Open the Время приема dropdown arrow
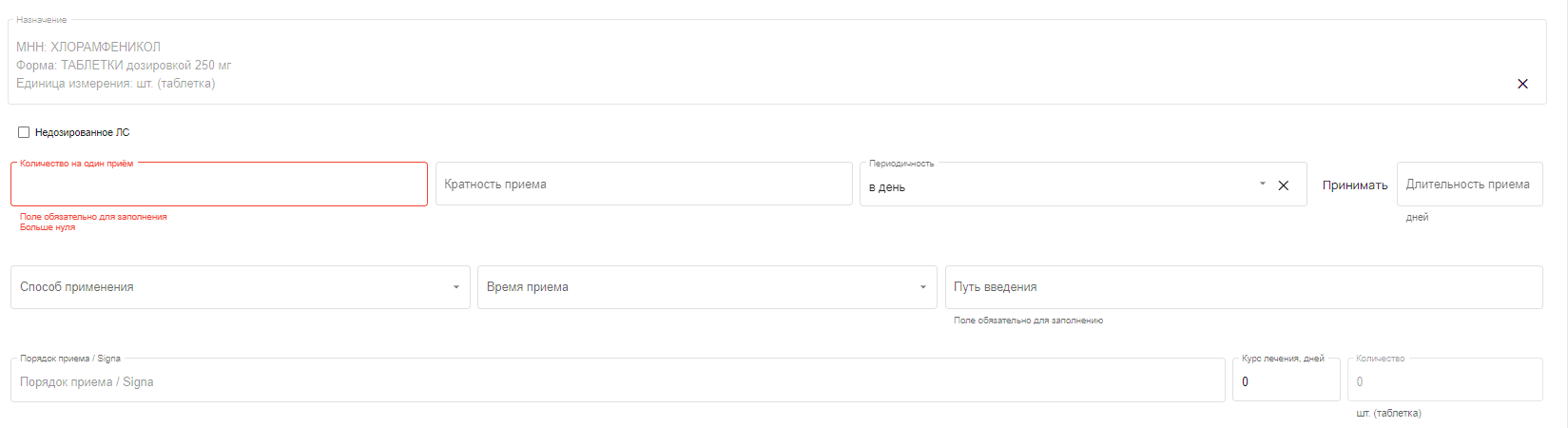This screenshot has width=1568, height=428. pyautogui.click(x=922, y=287)
